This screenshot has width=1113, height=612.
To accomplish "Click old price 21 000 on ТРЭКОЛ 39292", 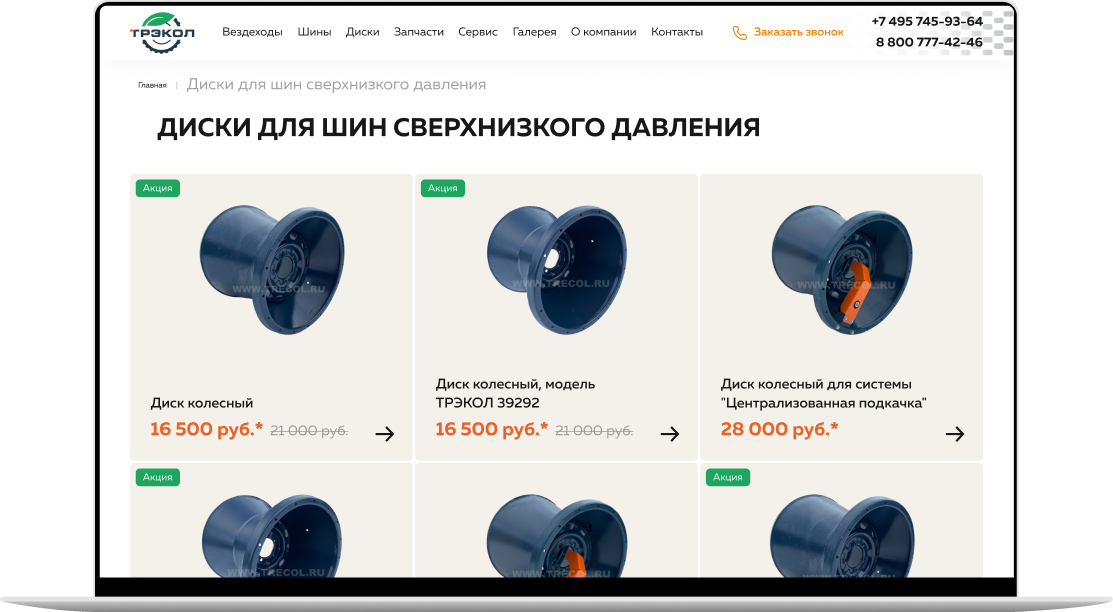I will pyautogui.click(x=594, y=430).
